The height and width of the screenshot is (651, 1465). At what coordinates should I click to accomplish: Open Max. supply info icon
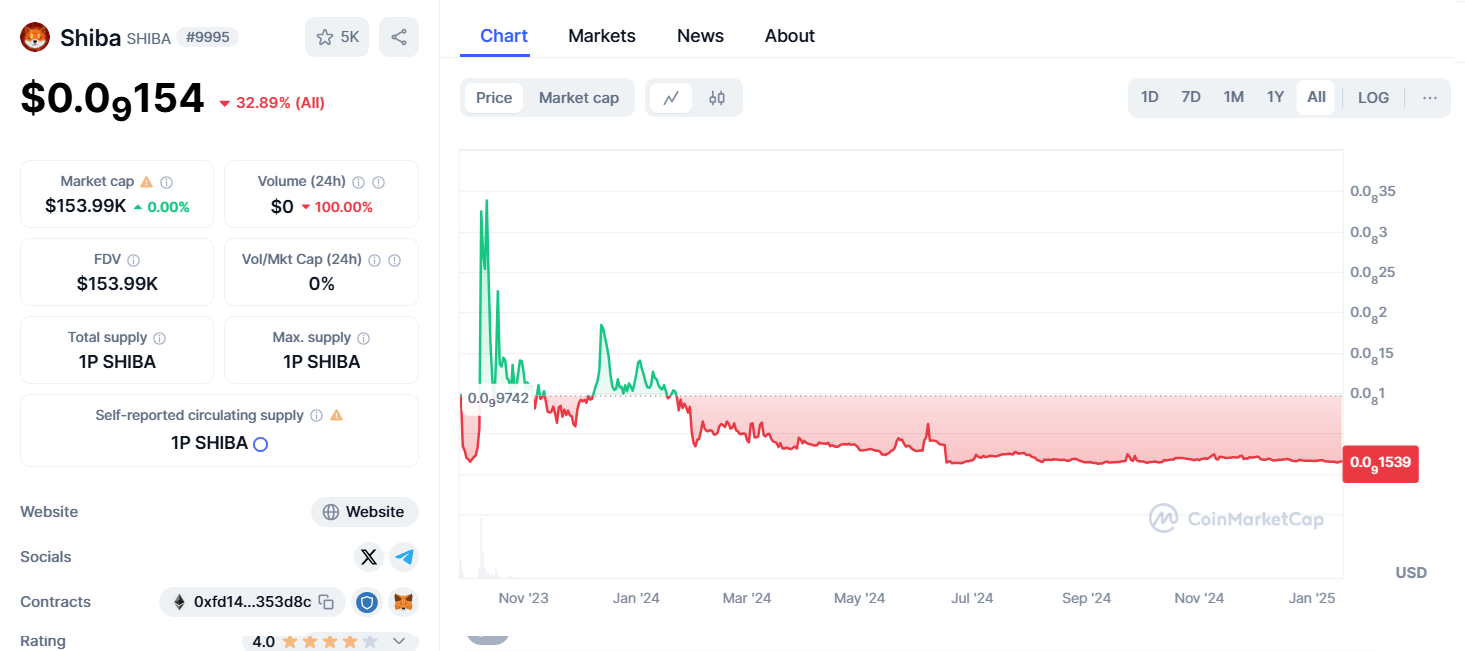click(x=363, y=338)
